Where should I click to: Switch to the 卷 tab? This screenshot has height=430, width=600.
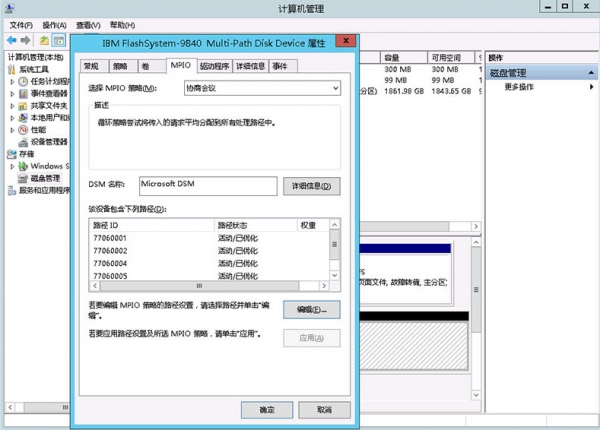(x=152, y=66)
